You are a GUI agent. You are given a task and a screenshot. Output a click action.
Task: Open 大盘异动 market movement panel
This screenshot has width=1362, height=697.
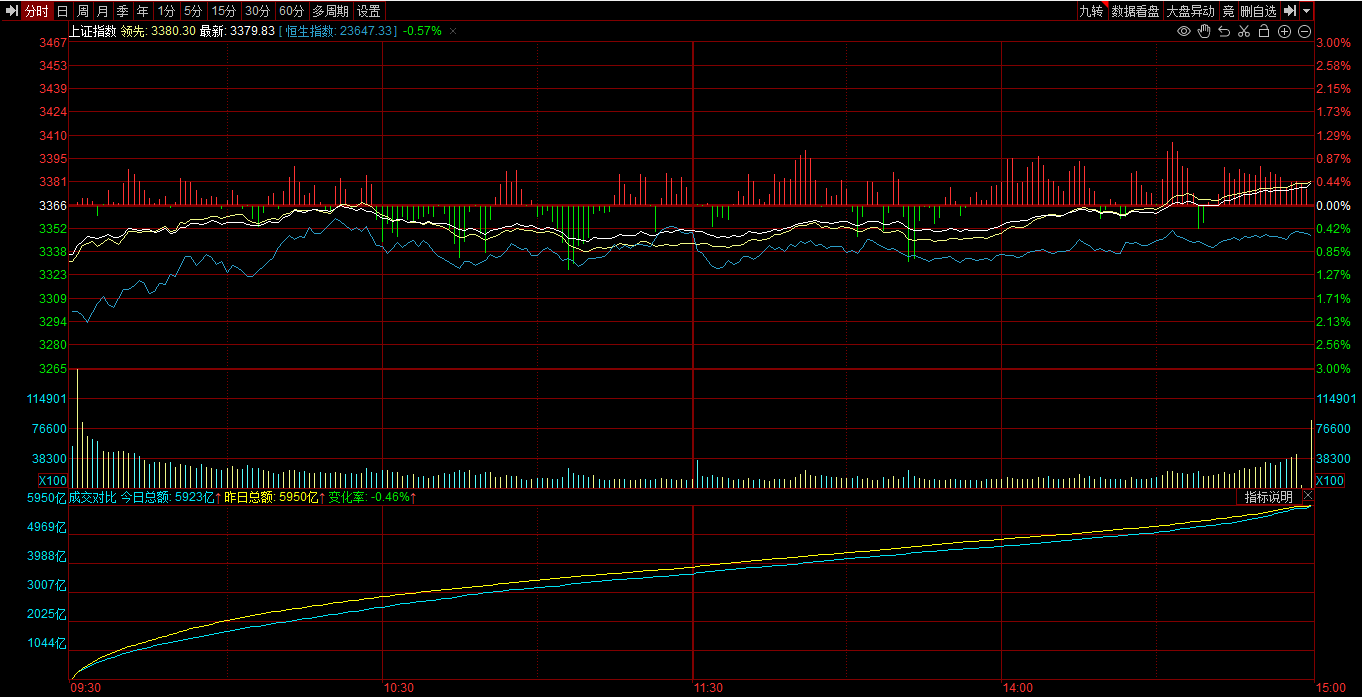(x=1191, y=11)
